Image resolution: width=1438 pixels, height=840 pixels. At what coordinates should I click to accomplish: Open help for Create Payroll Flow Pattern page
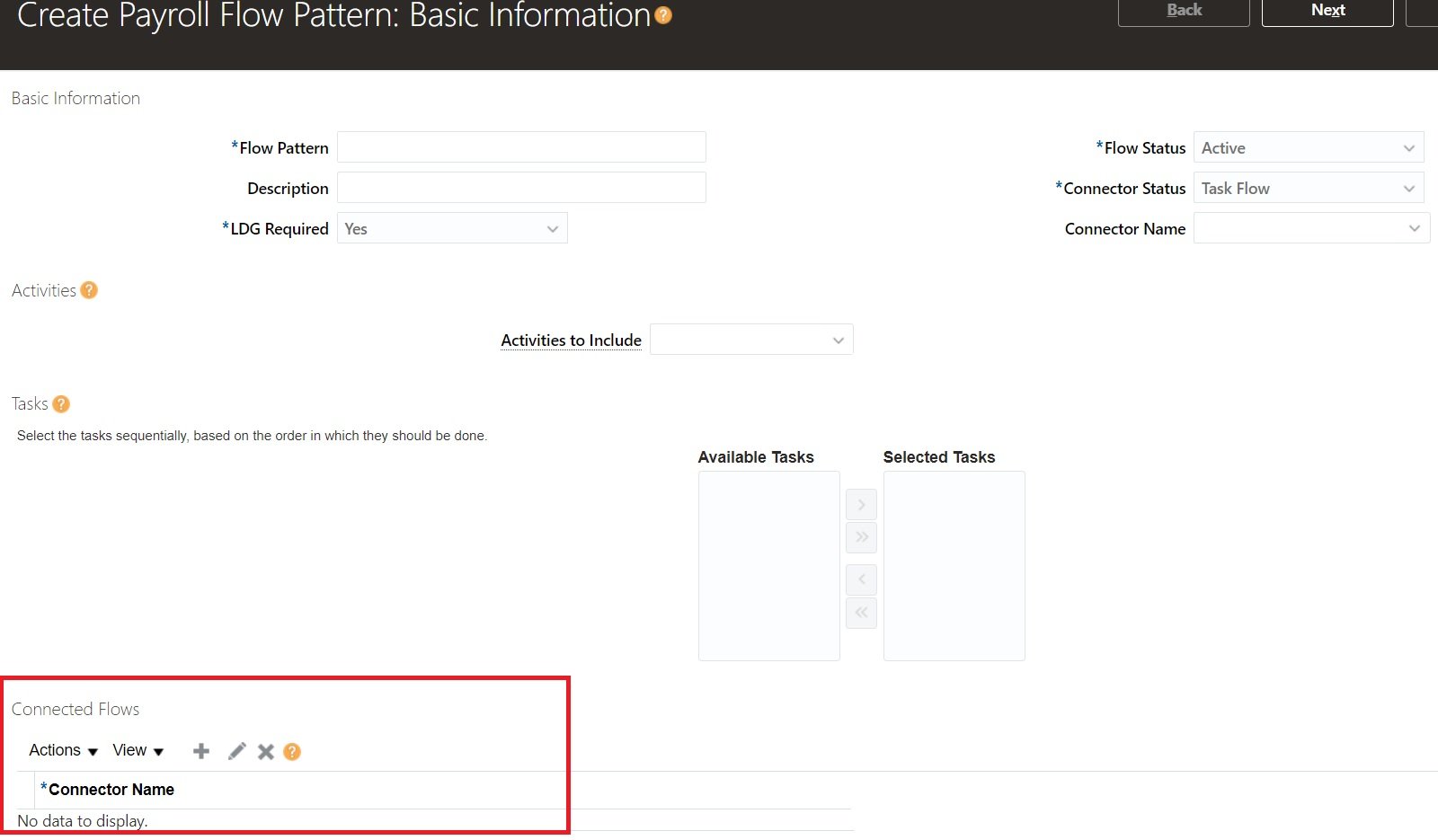point(663,15)
